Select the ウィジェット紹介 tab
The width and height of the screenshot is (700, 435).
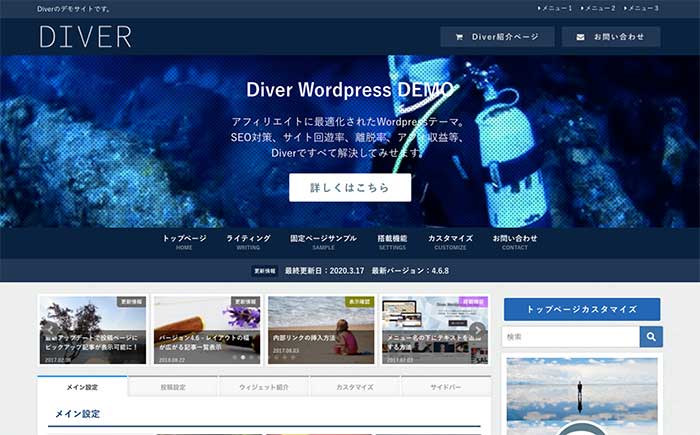tap(264, 387)
